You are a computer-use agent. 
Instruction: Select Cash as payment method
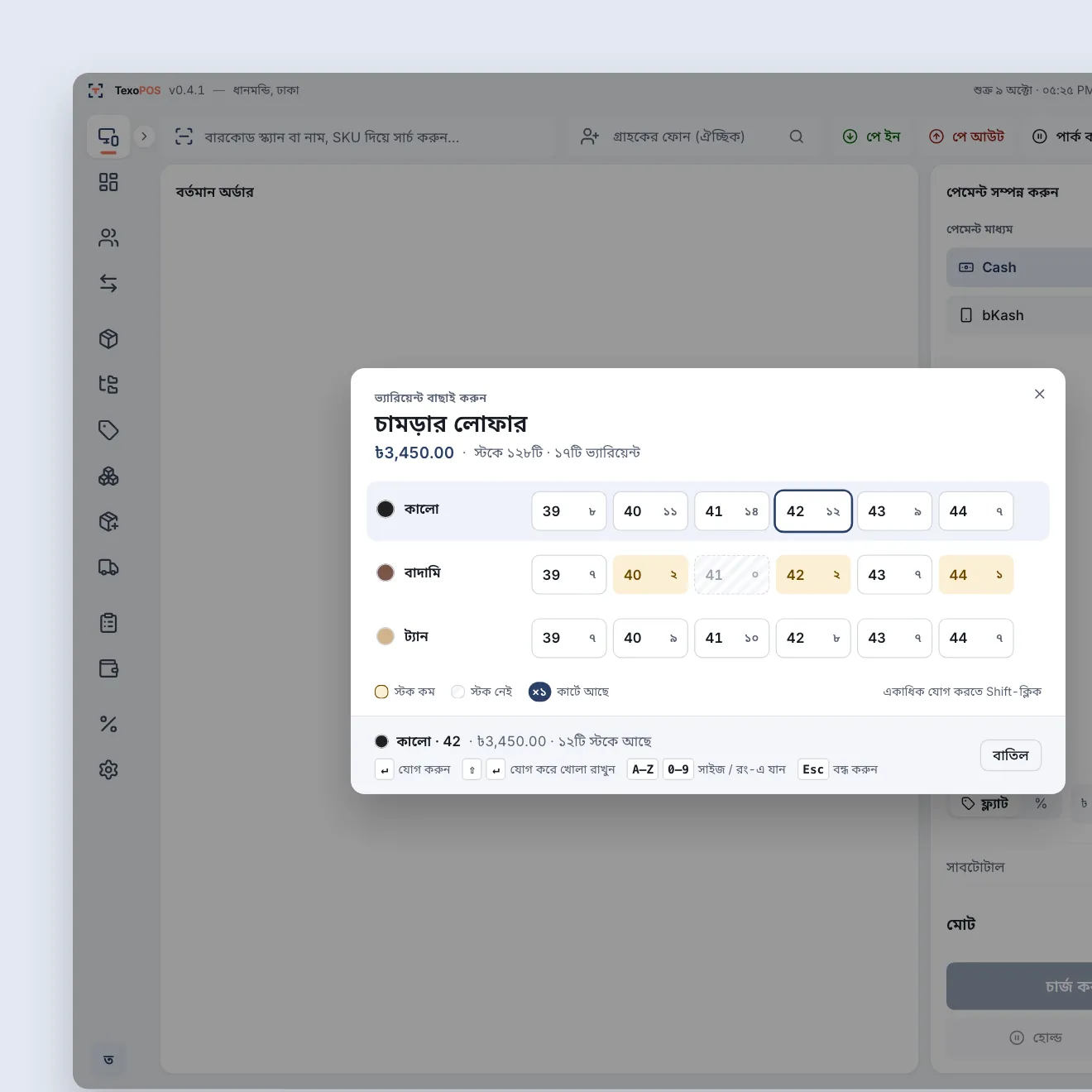(x=1019, y=267)
